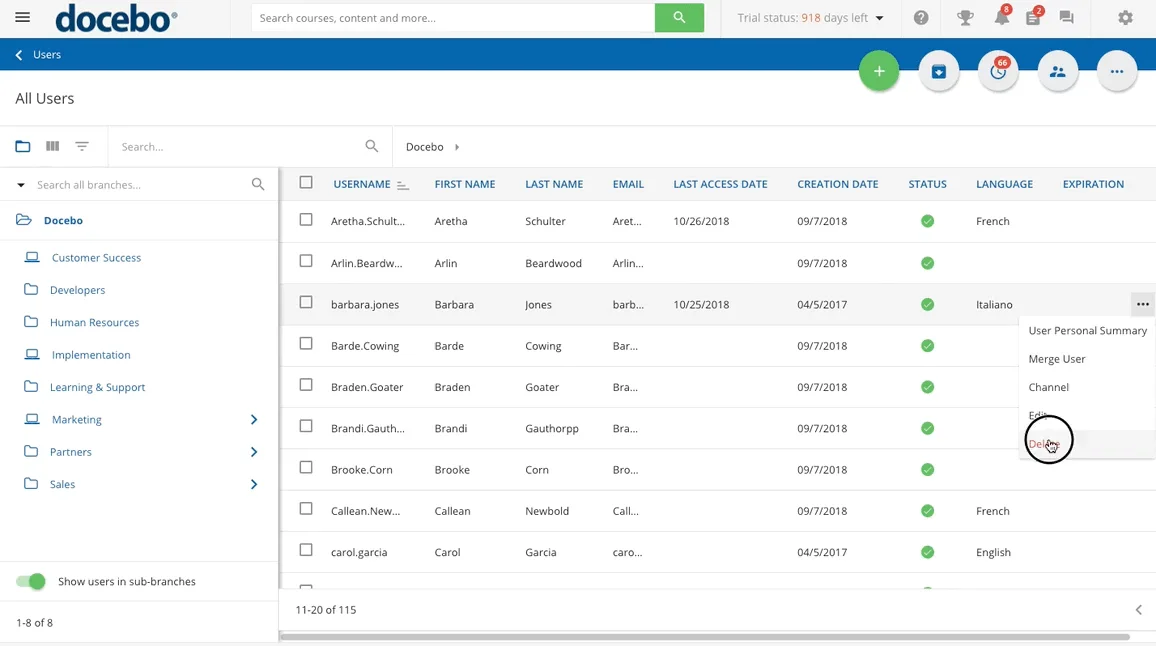Screen dimensions: 1156x646
Task: Select the Barde.Cowing row checkbox
Action: click(306, 344)
